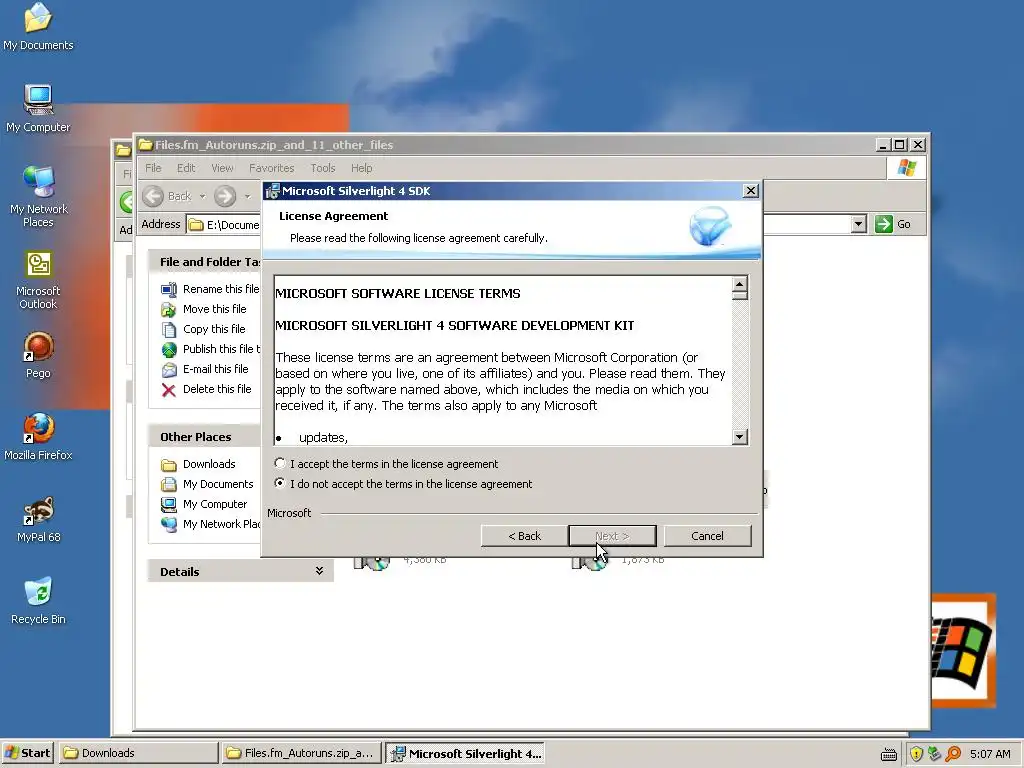The width and height of the screenshot is (1024, 768).
Task: Click Explorer Back arrow icon
Action: 153,196
